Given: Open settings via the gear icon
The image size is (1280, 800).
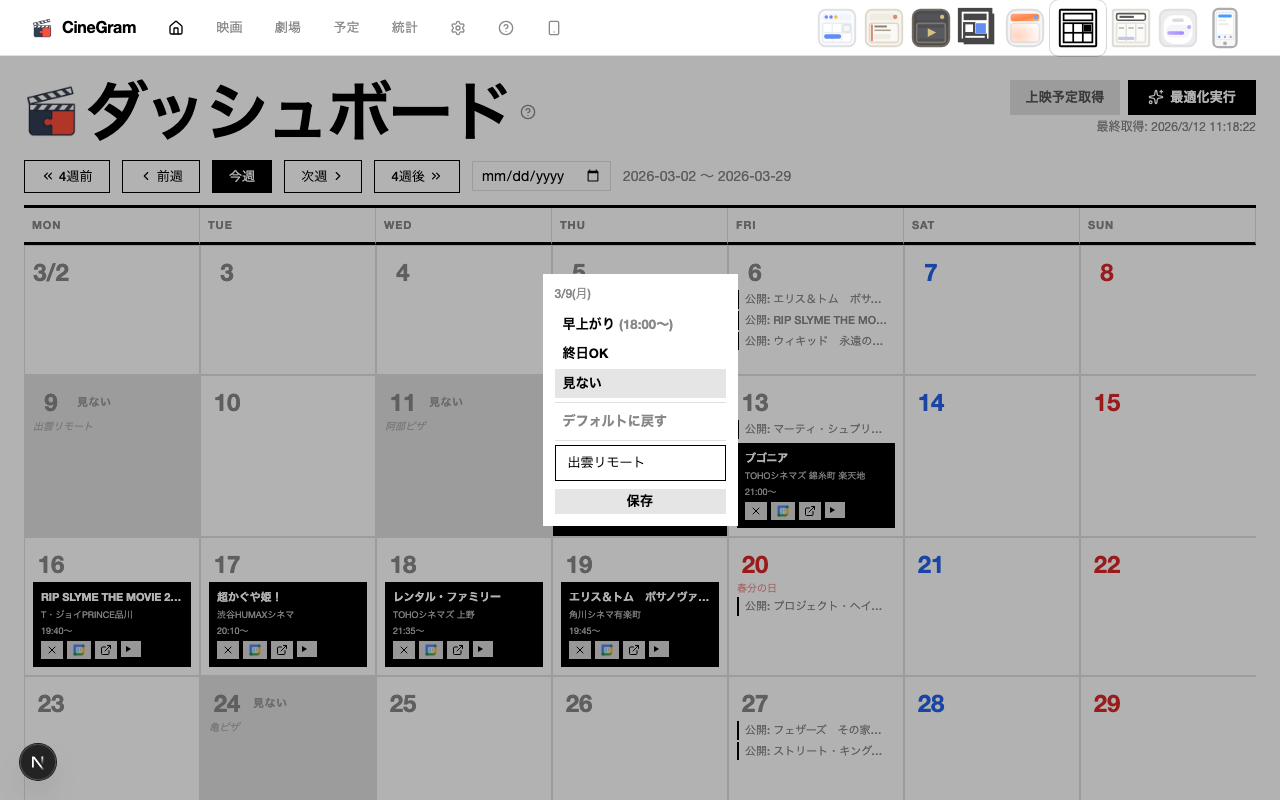Looking at the screenshot, I should [x=458, y=28].
